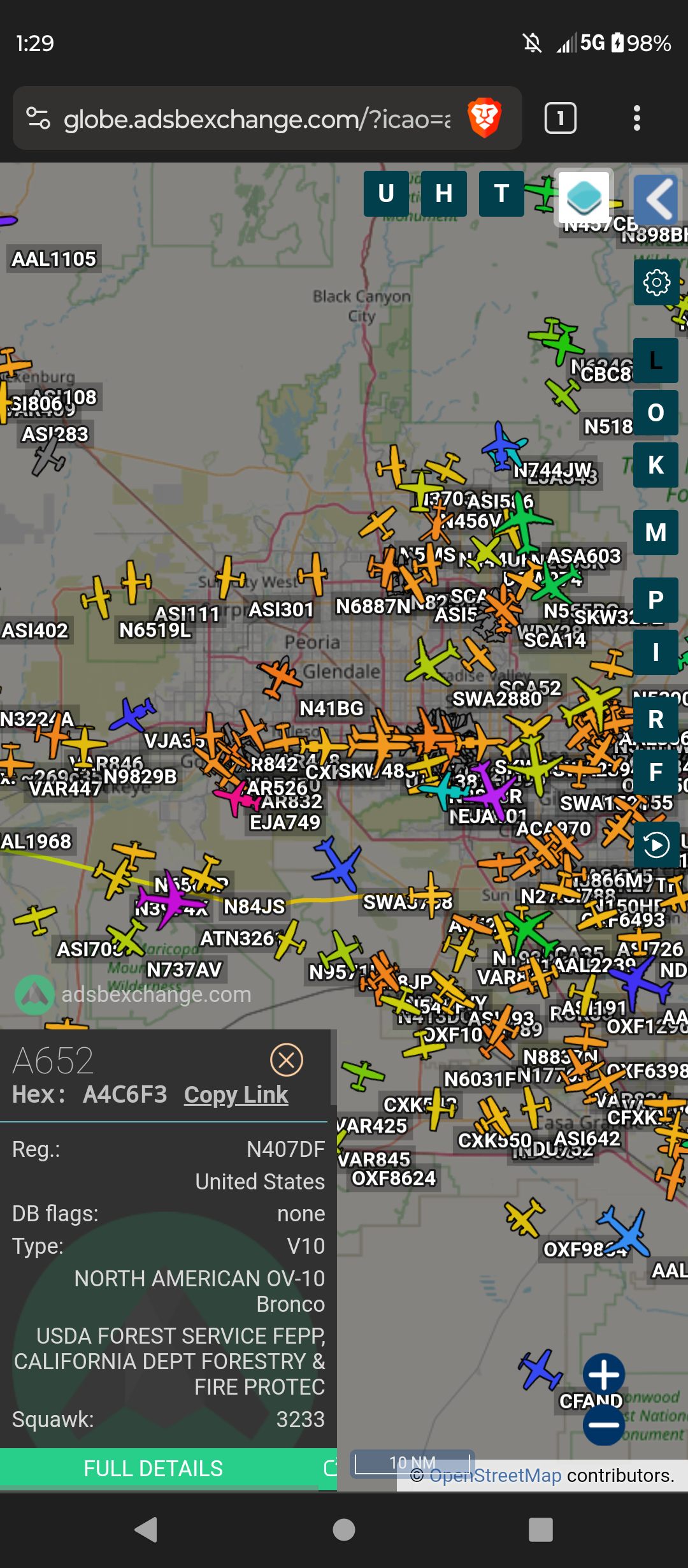Screen dimensions: 688x1568
Task: Tap the Android home navigation button
Action: point(344,1529)
